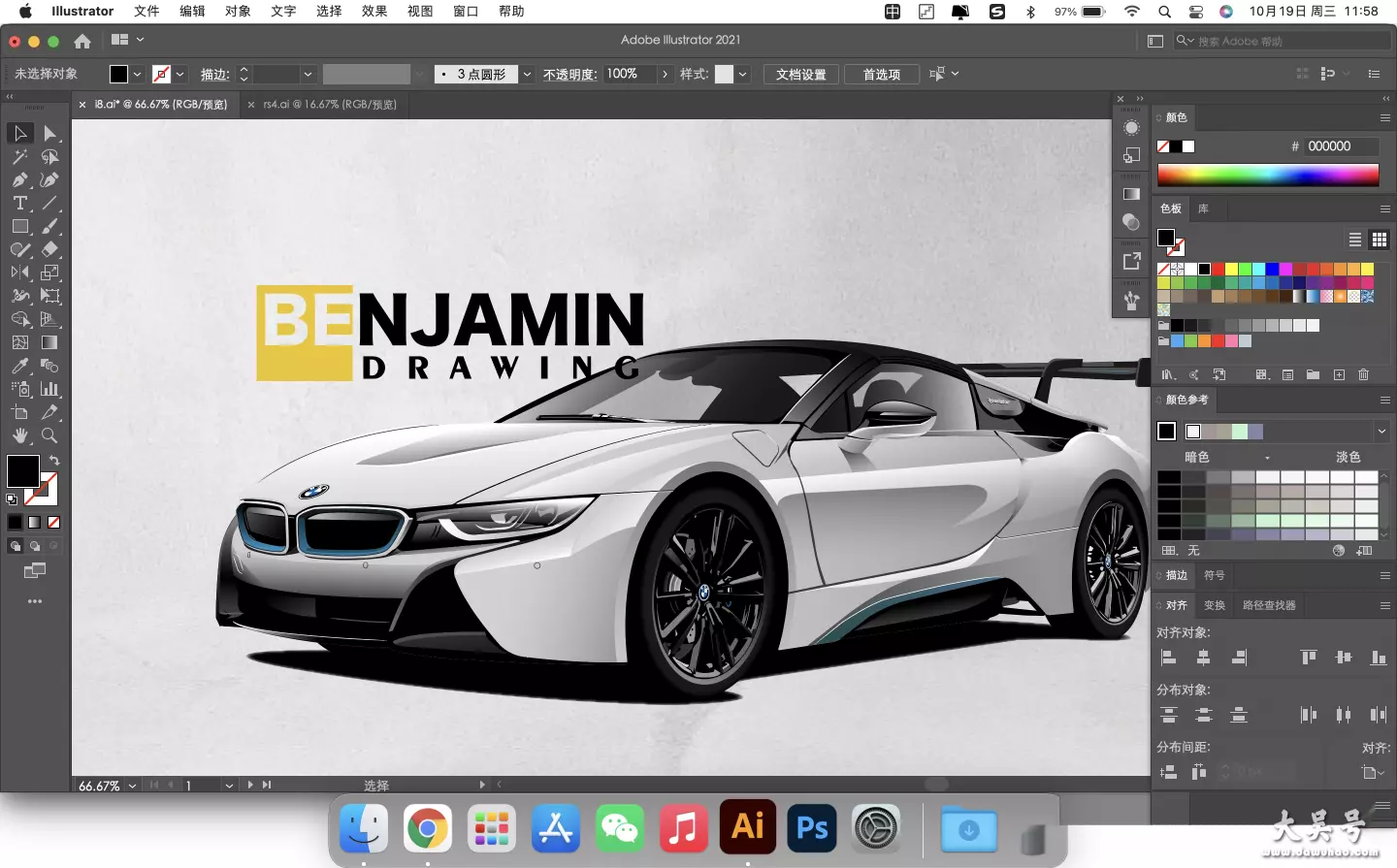The height and width of the screenshot is (868, 1397).
Task: Switch to 符号 panel tab
Action: 1215,575
